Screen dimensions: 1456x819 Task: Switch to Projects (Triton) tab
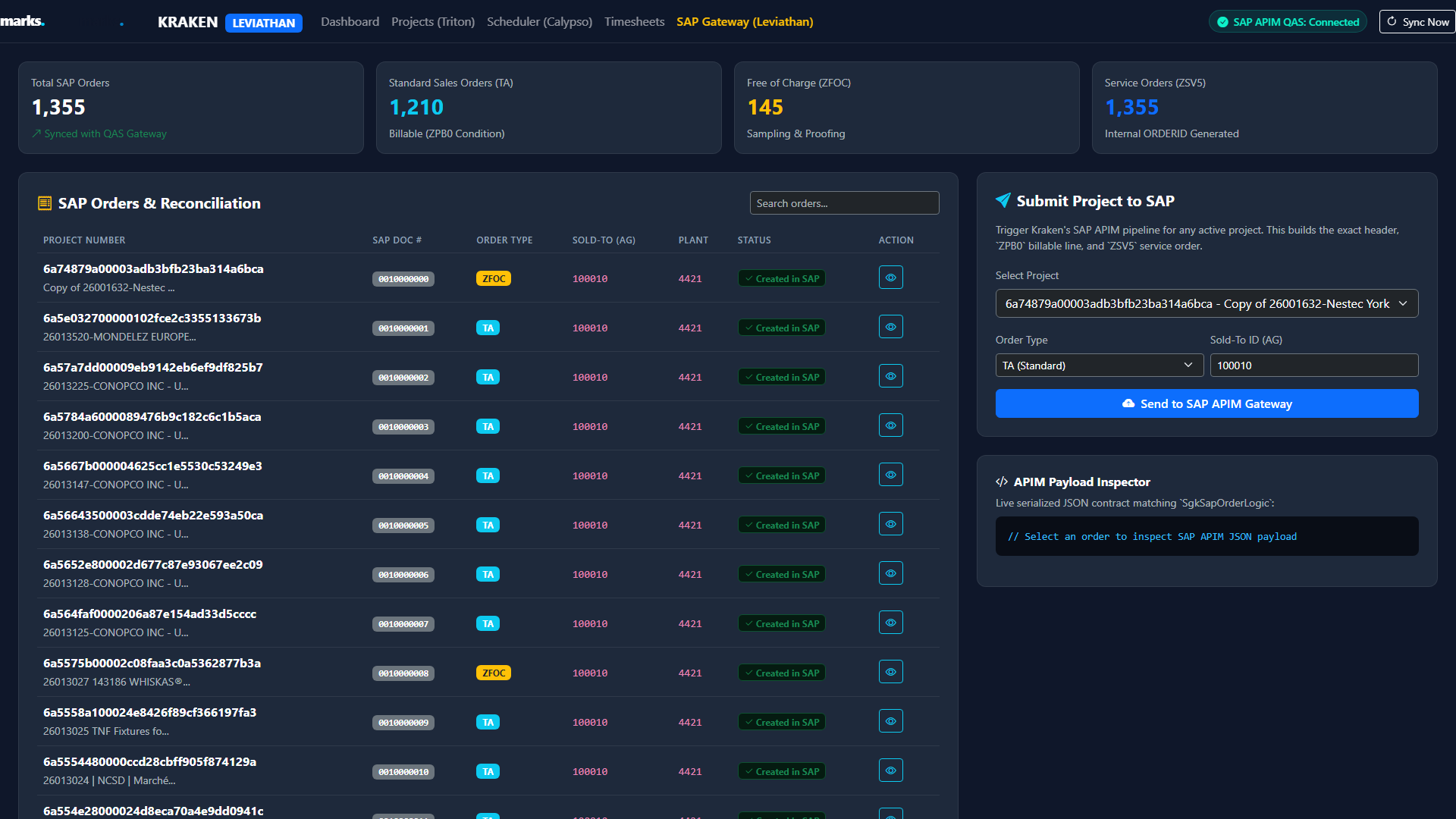pos(433,22)
